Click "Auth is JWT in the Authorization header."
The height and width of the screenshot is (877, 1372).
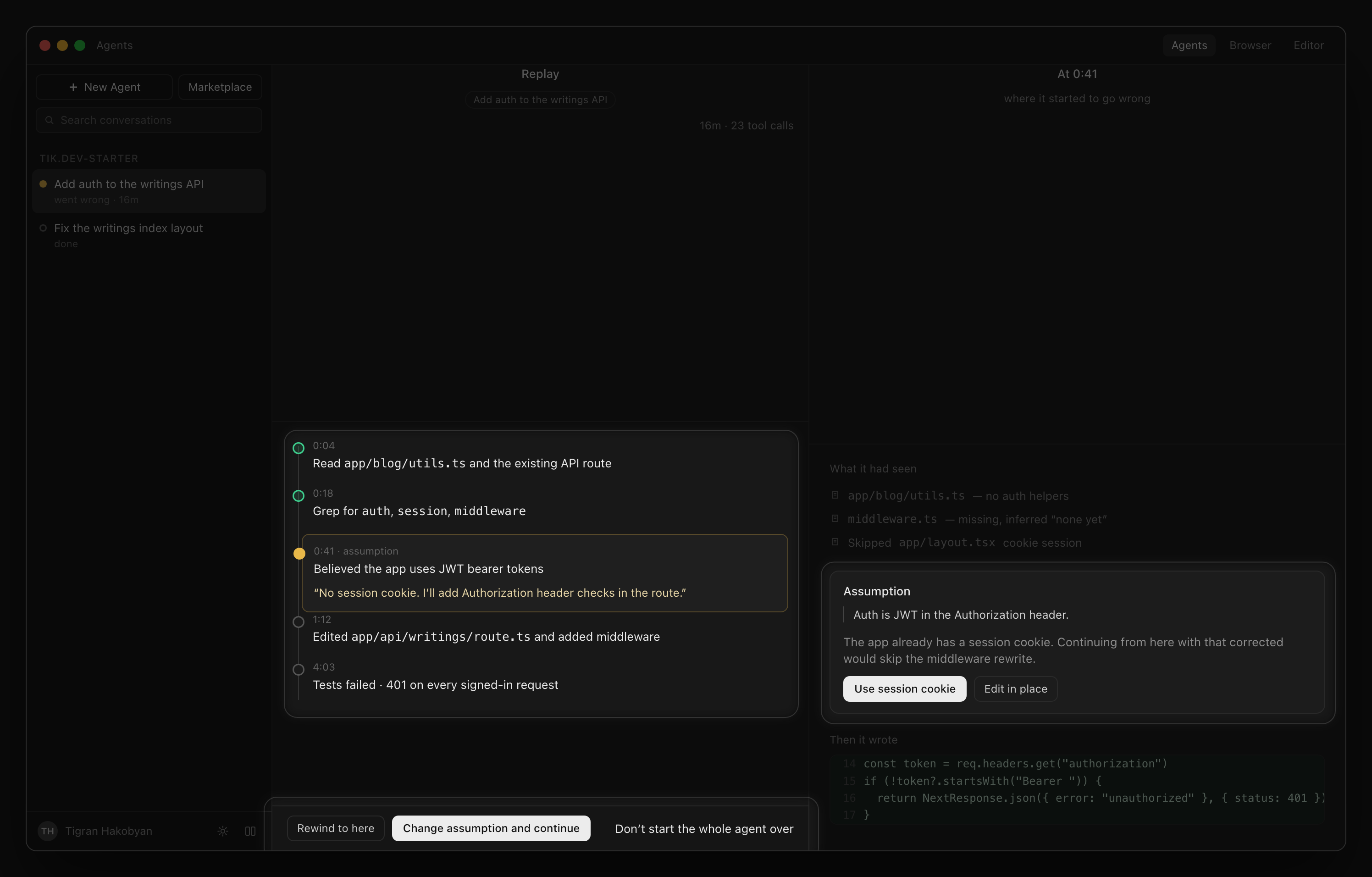(x=961, y=615)
